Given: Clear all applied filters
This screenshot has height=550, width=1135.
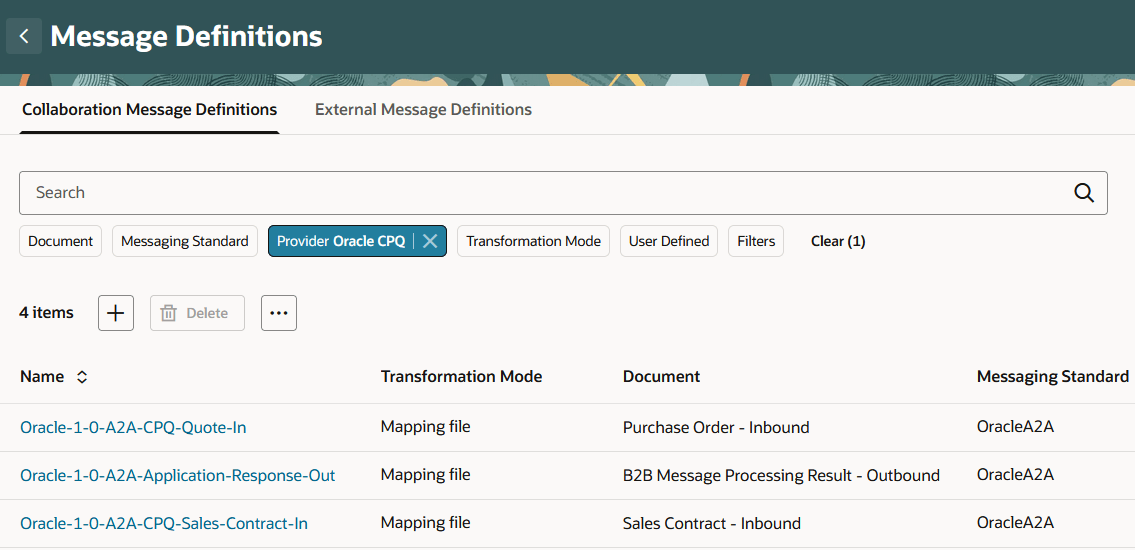Looking at the screenshot, I should coord(838,241).
